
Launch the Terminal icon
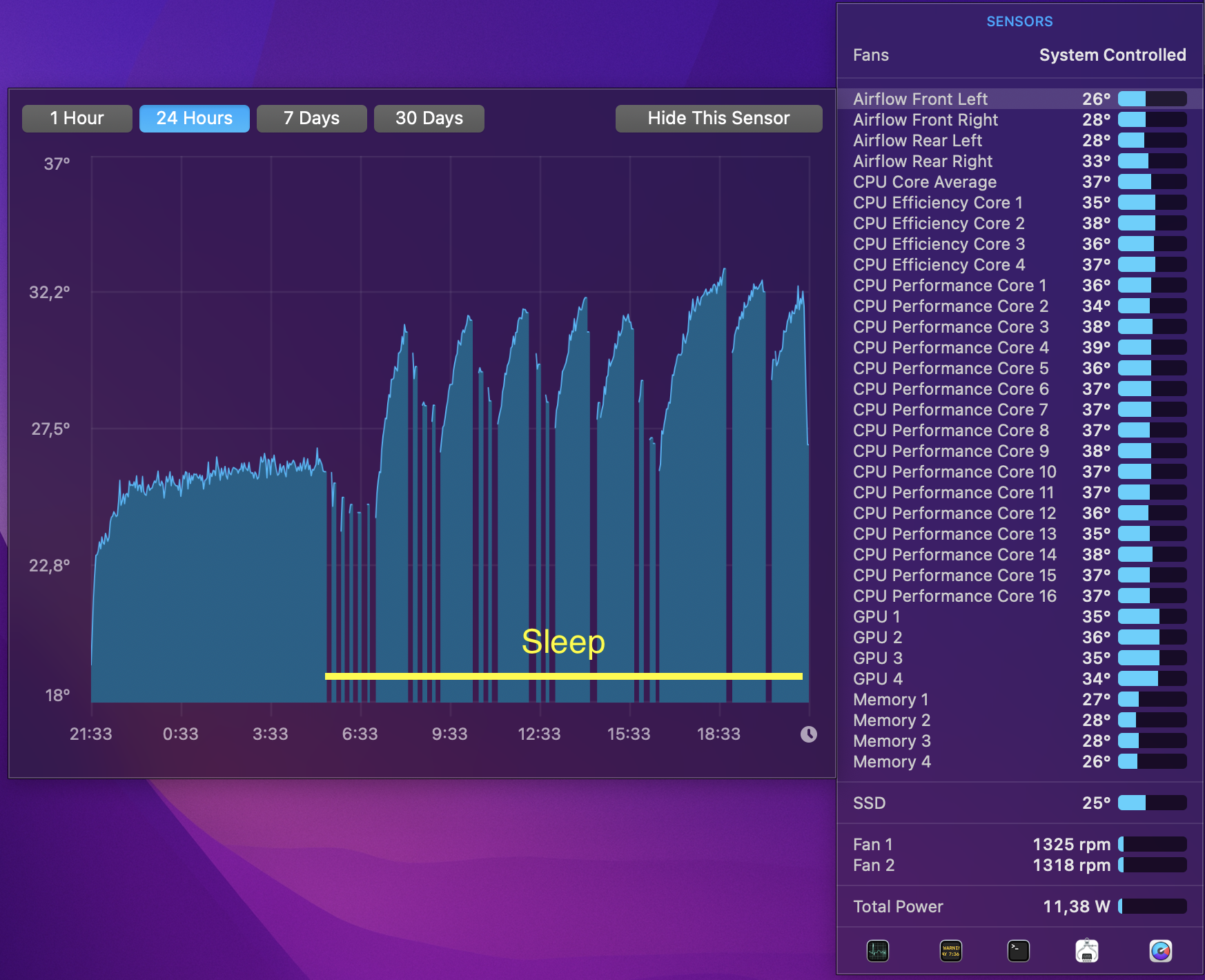1019,951
